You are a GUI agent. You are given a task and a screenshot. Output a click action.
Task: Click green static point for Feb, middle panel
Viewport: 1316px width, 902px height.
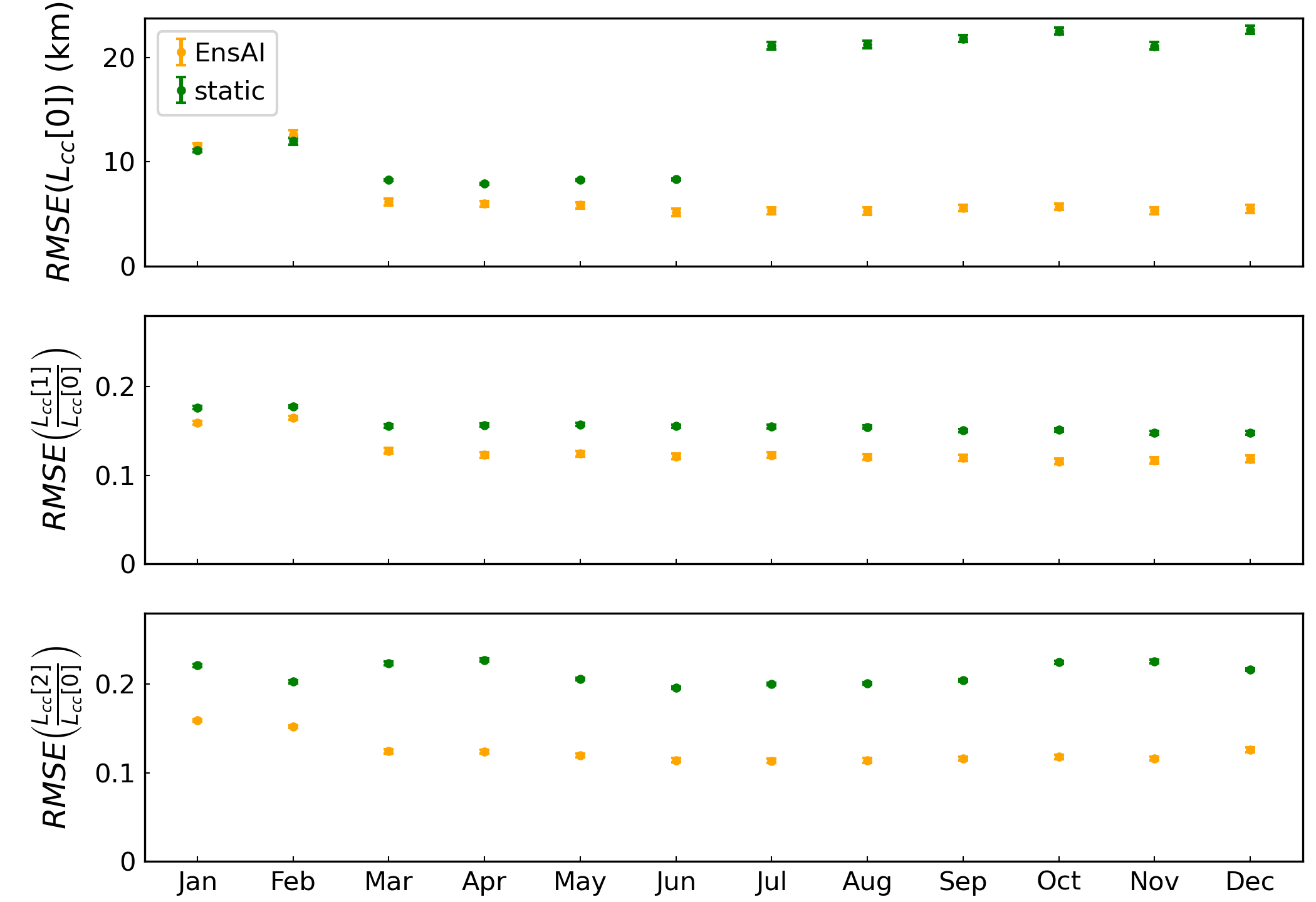coord(293,407)
